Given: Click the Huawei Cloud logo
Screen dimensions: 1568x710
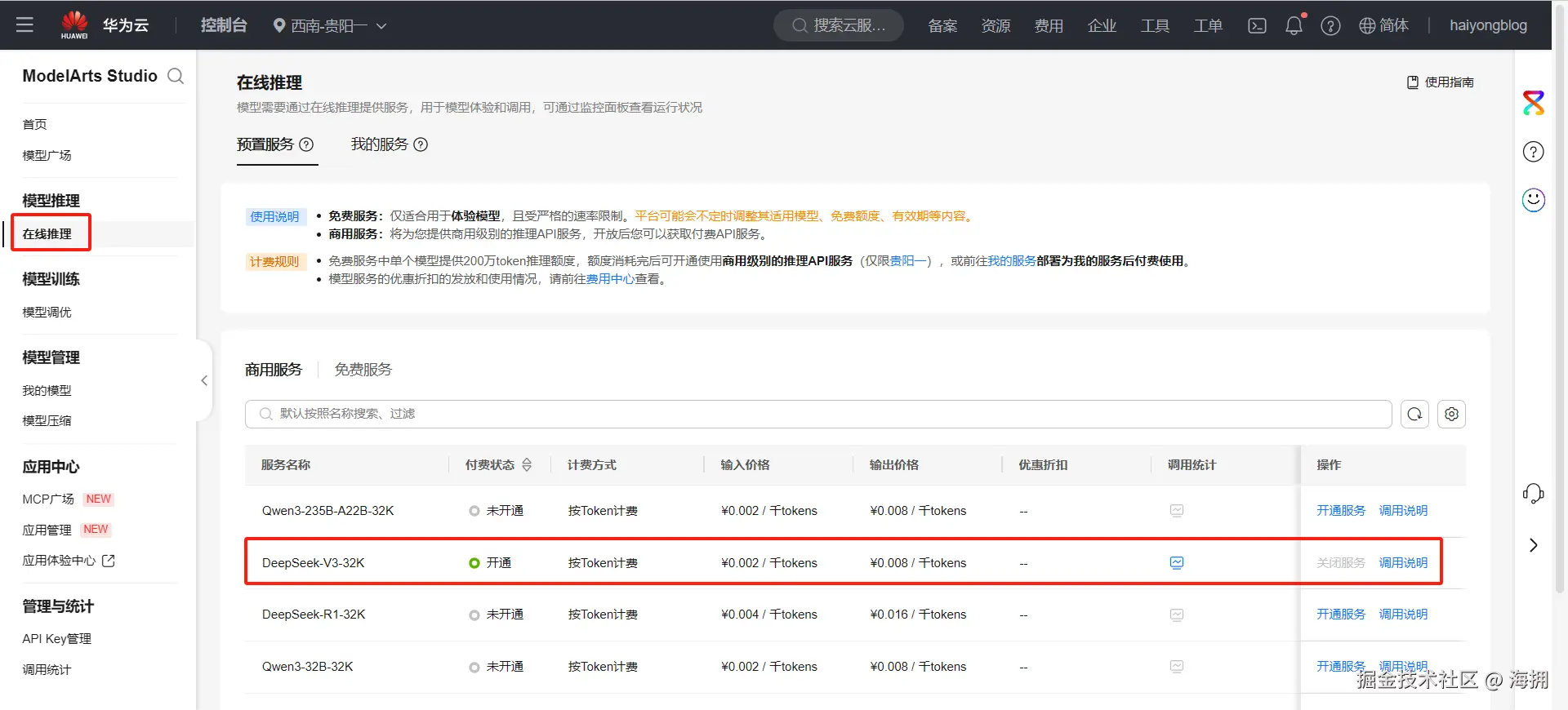Looking at the screenshot, I should pos(105,24).
